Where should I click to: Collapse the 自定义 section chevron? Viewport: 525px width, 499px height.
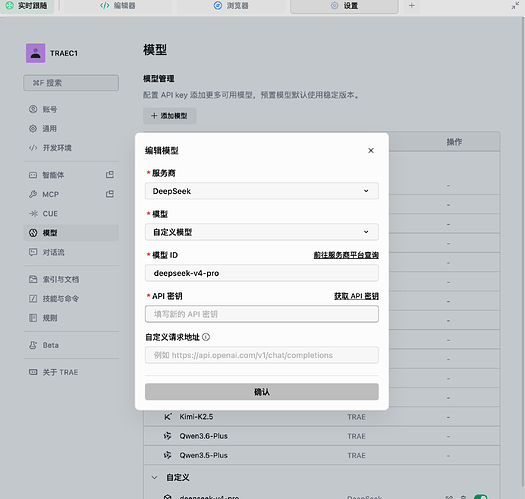pos(154,477)
